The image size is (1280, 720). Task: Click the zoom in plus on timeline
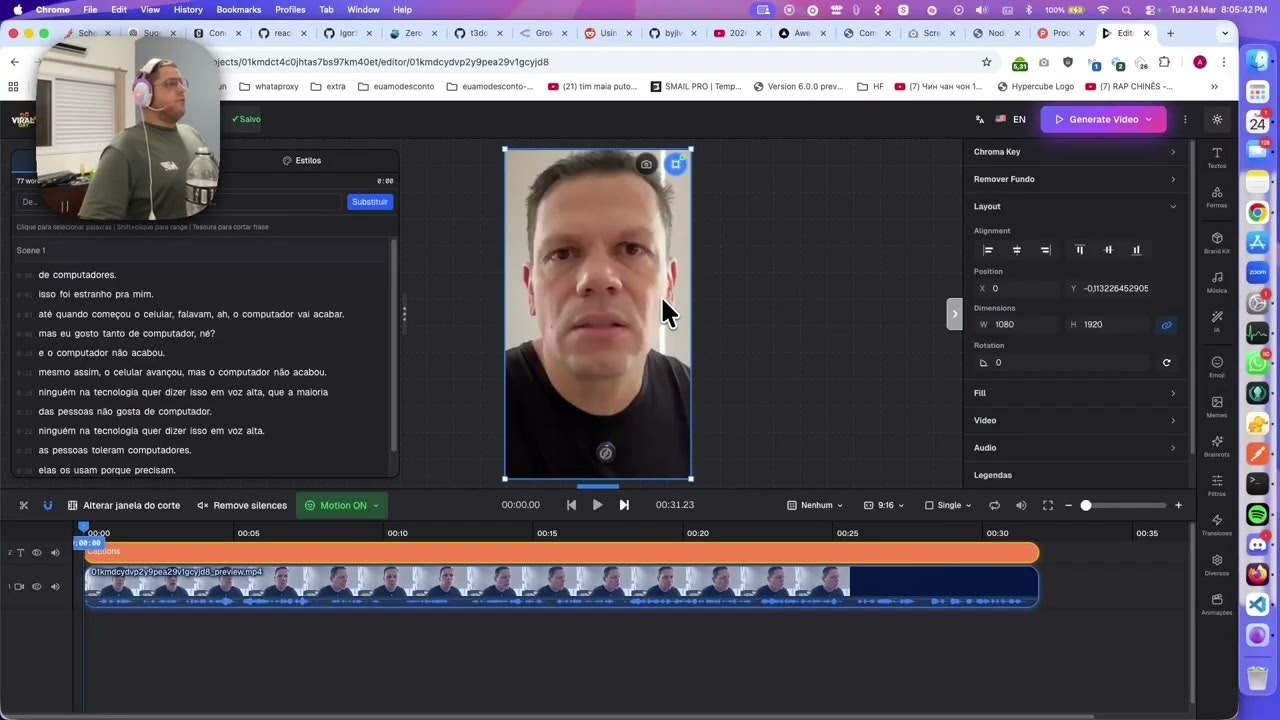(1178, 505)
